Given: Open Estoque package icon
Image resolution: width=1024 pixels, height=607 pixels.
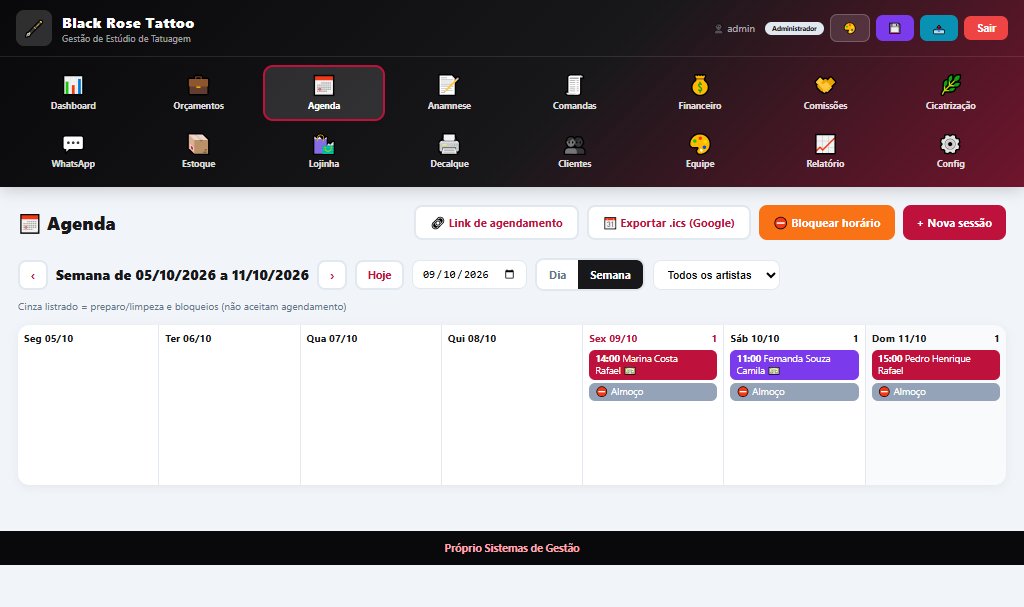Looking at the screenshot, I should pos(199,143).
